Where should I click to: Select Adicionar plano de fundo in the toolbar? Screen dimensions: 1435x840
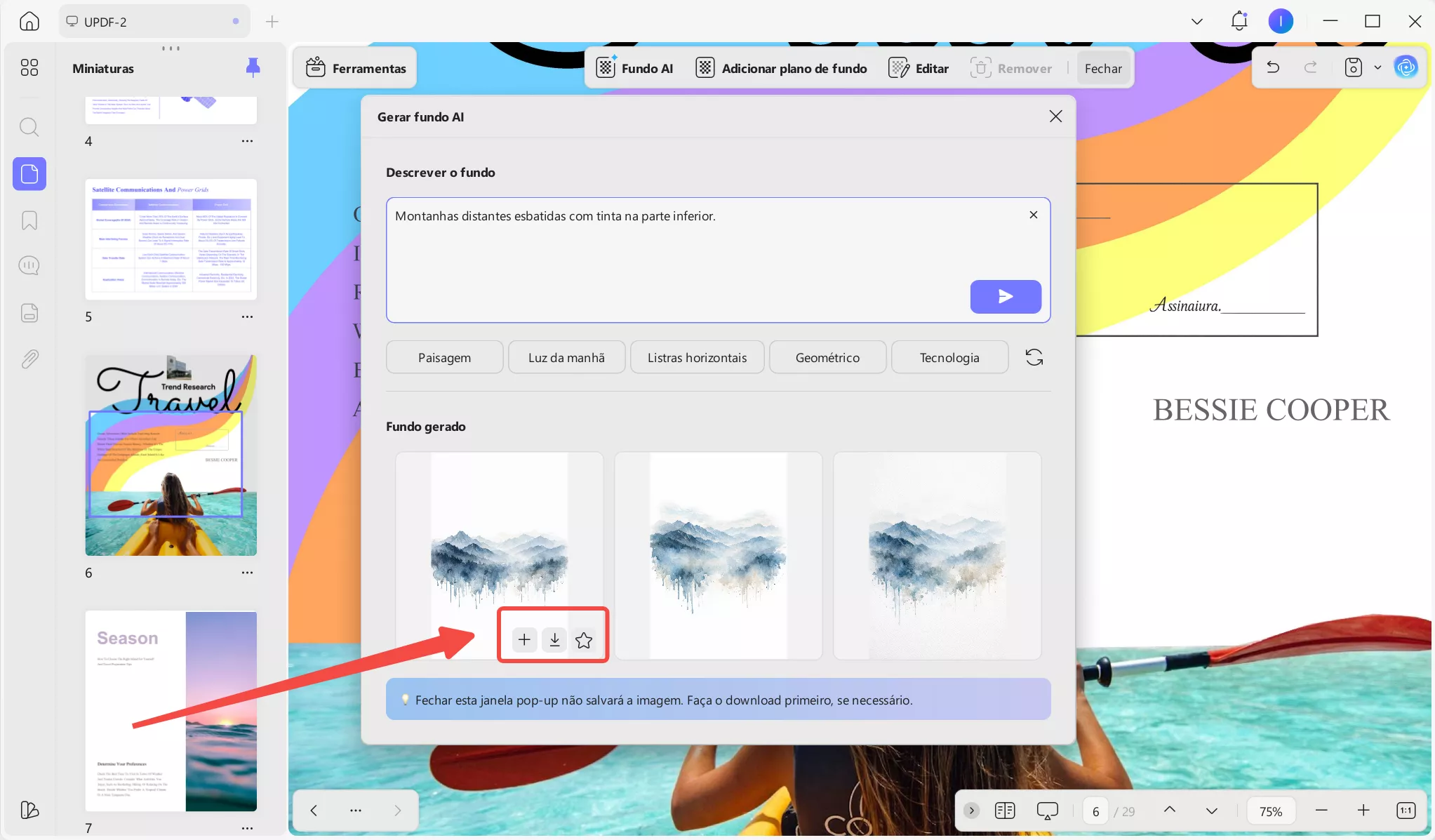(x=780, y=67)
